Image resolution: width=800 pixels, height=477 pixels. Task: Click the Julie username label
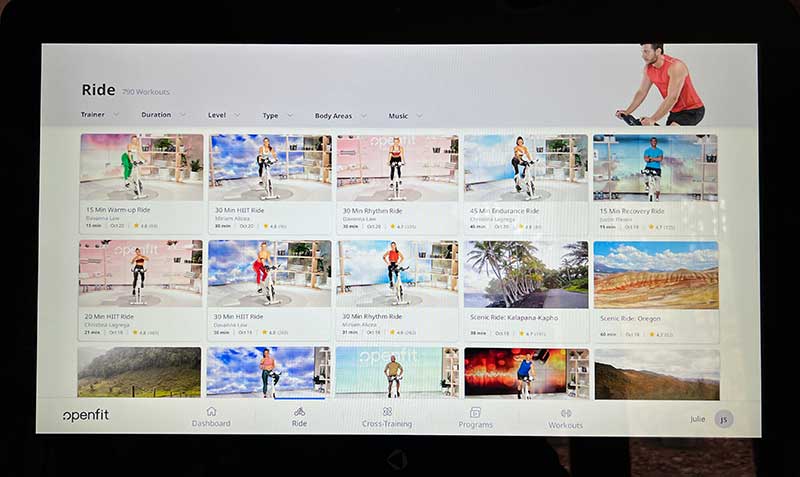pos(697,419)
